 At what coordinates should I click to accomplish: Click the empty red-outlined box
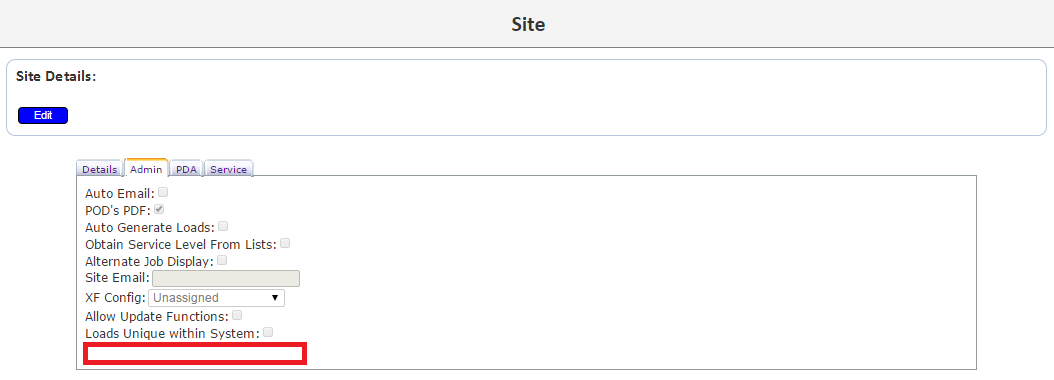(x=195, y=354)
